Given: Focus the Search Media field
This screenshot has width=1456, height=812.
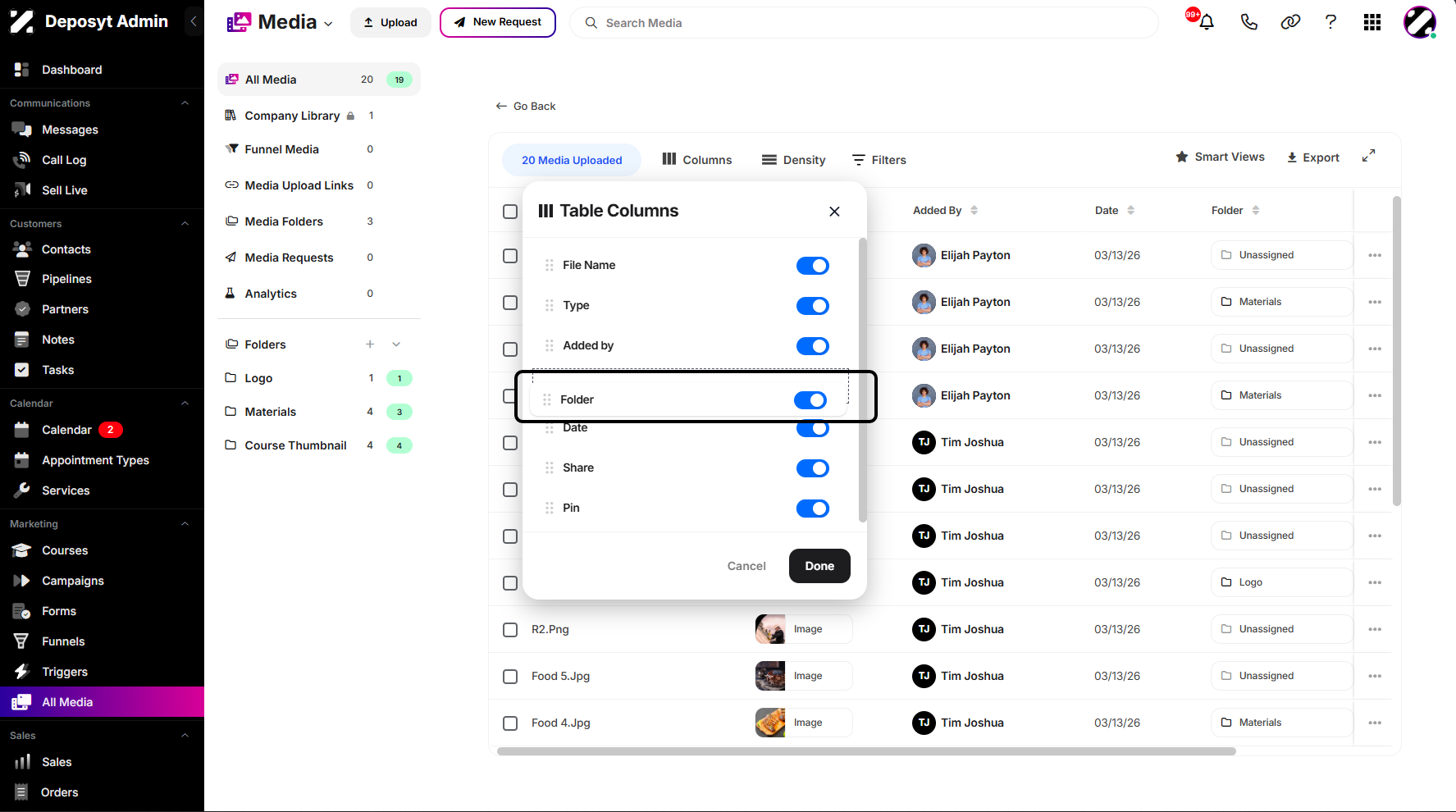Looking at the screenshot, I should point(864,23).
